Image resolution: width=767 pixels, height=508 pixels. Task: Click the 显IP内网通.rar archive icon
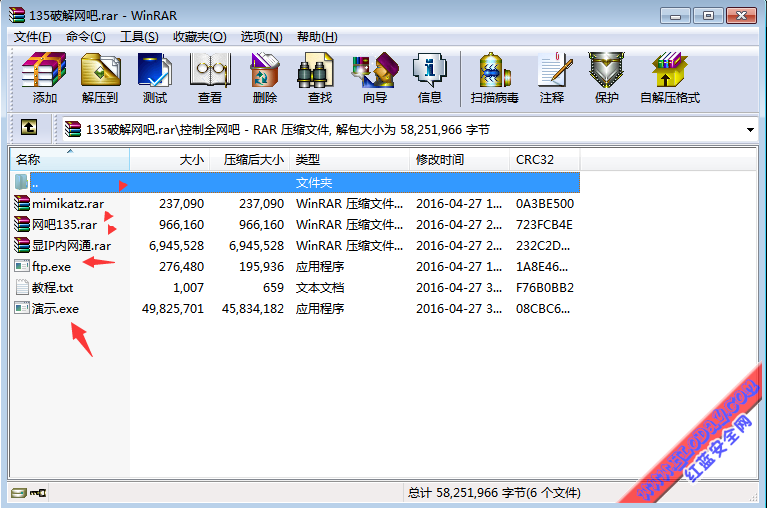22,245
